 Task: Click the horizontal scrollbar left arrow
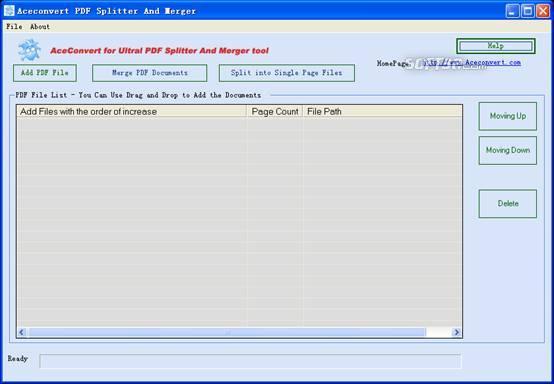point(22,332)
